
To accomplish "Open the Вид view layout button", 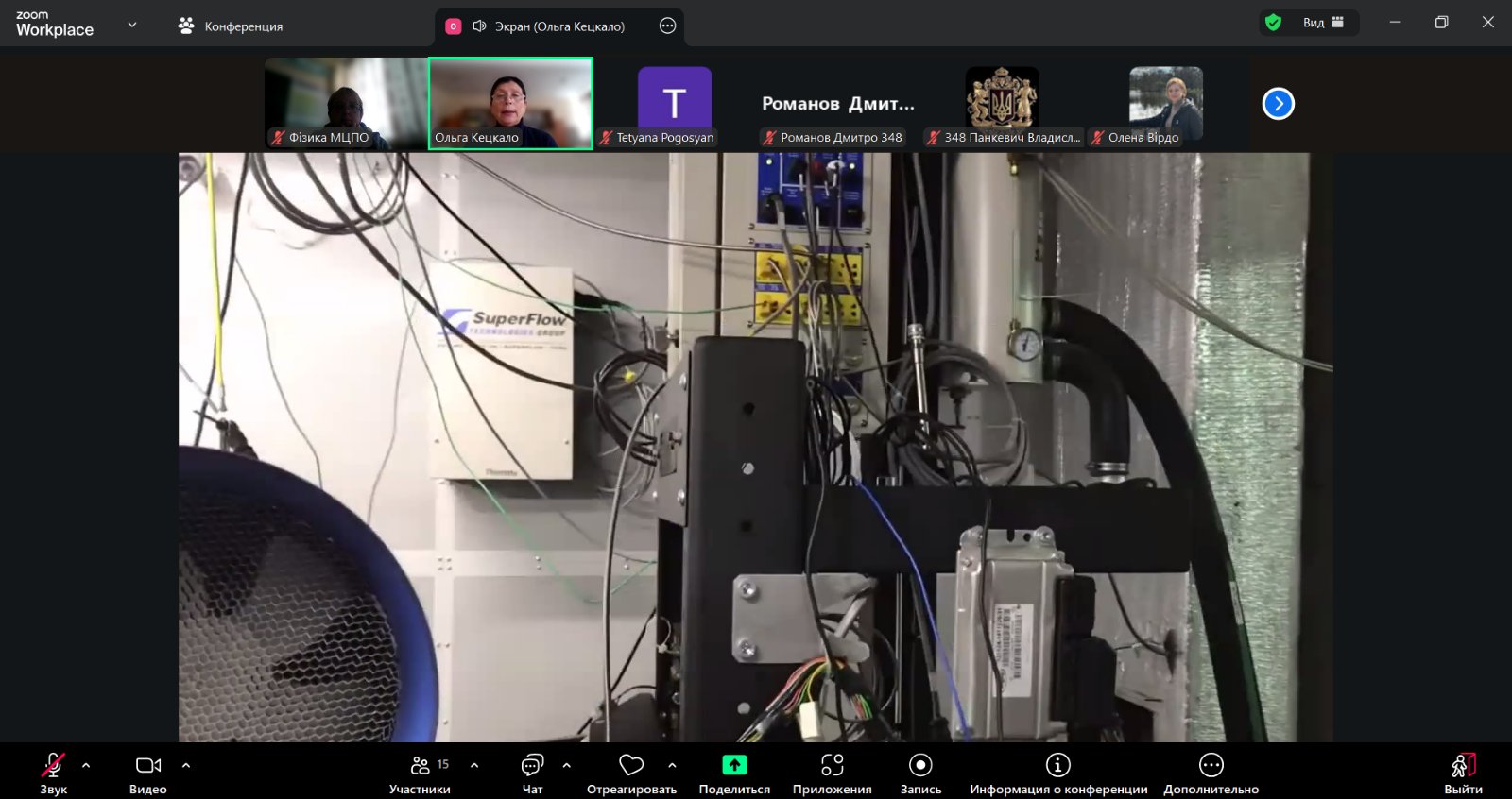I will click(1322, 23).
